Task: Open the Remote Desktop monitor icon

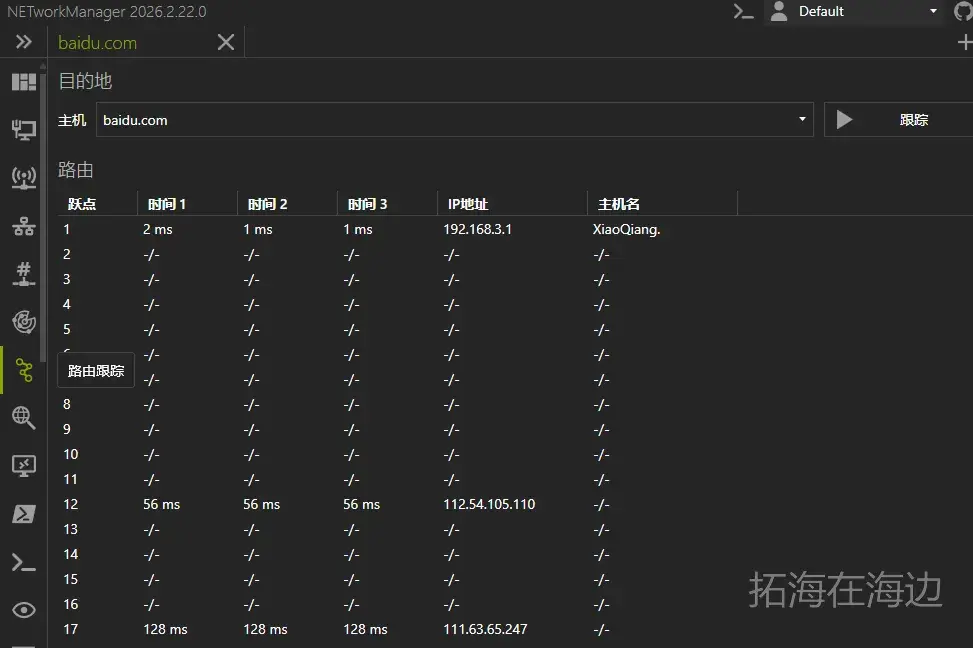Action: click(24, 466)
